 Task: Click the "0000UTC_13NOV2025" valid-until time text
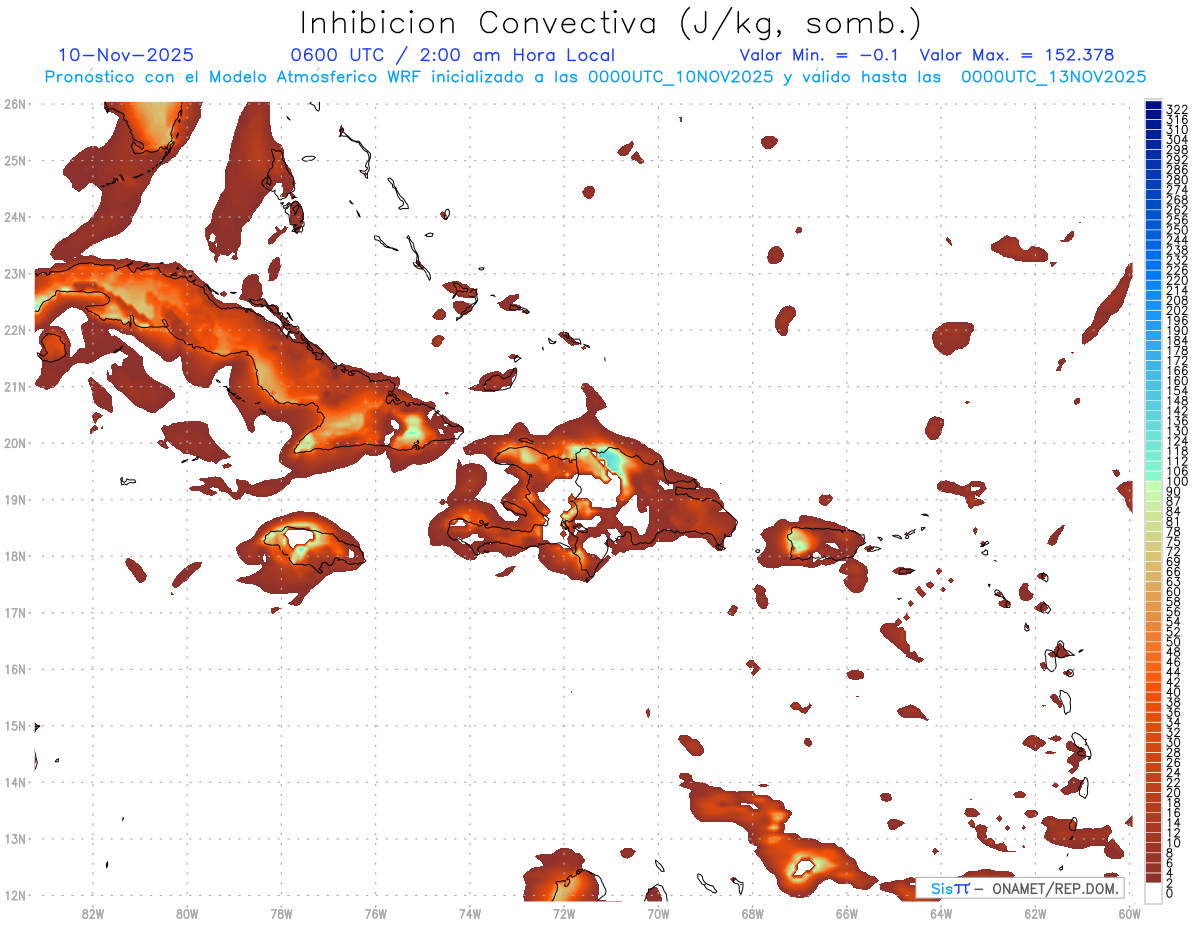tap(1053, 77)
